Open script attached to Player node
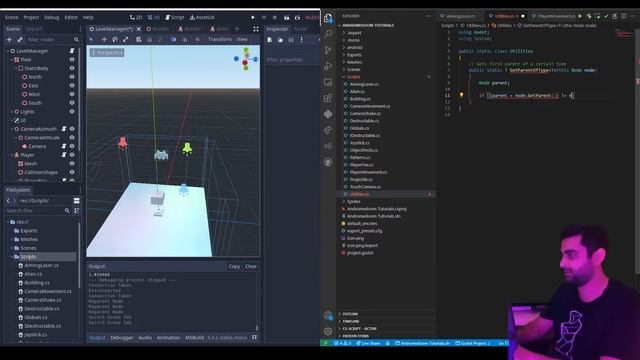This screenshot has width=640, height=360. [64, 155]
